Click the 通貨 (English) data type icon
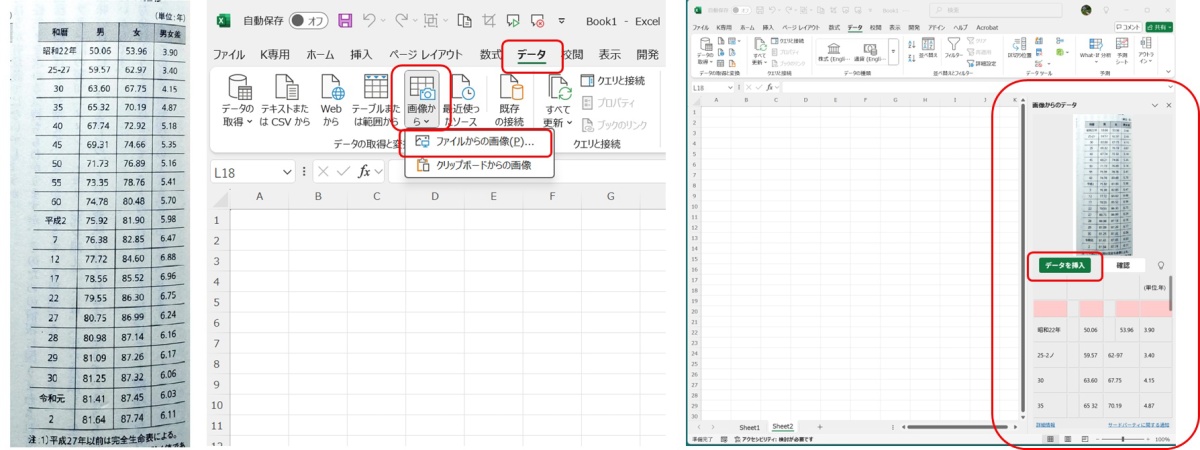Screen dimensions: 1200x450 pos(869,52)
